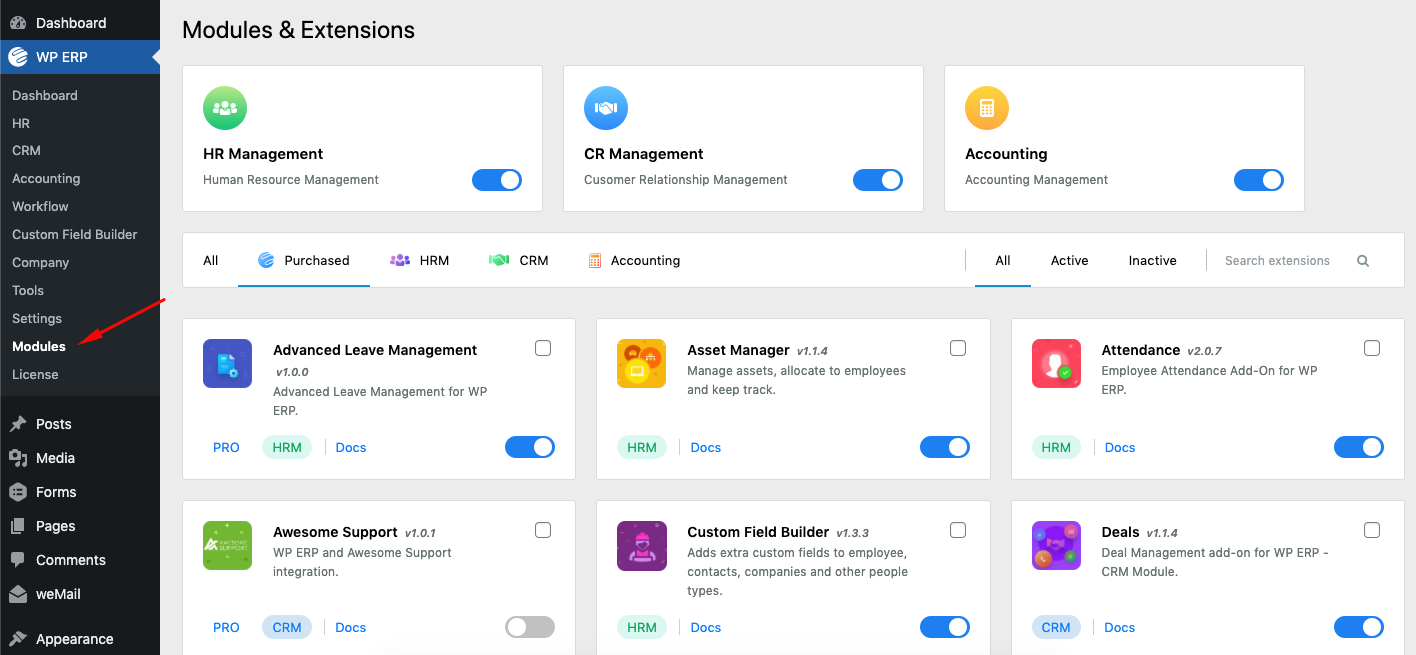Click the Posts pin icon in sidebar
This screenshot has width=1416, height=655.
pos(18,424)
